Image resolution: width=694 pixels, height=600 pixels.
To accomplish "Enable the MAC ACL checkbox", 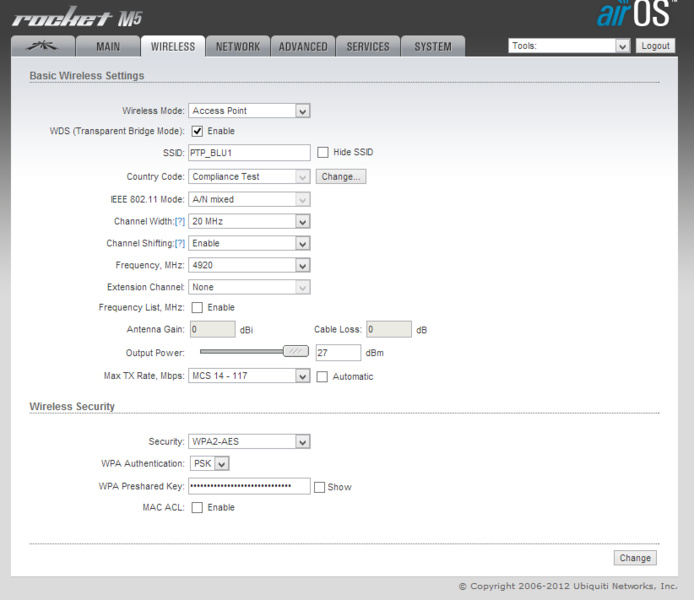I will [197, 508].
